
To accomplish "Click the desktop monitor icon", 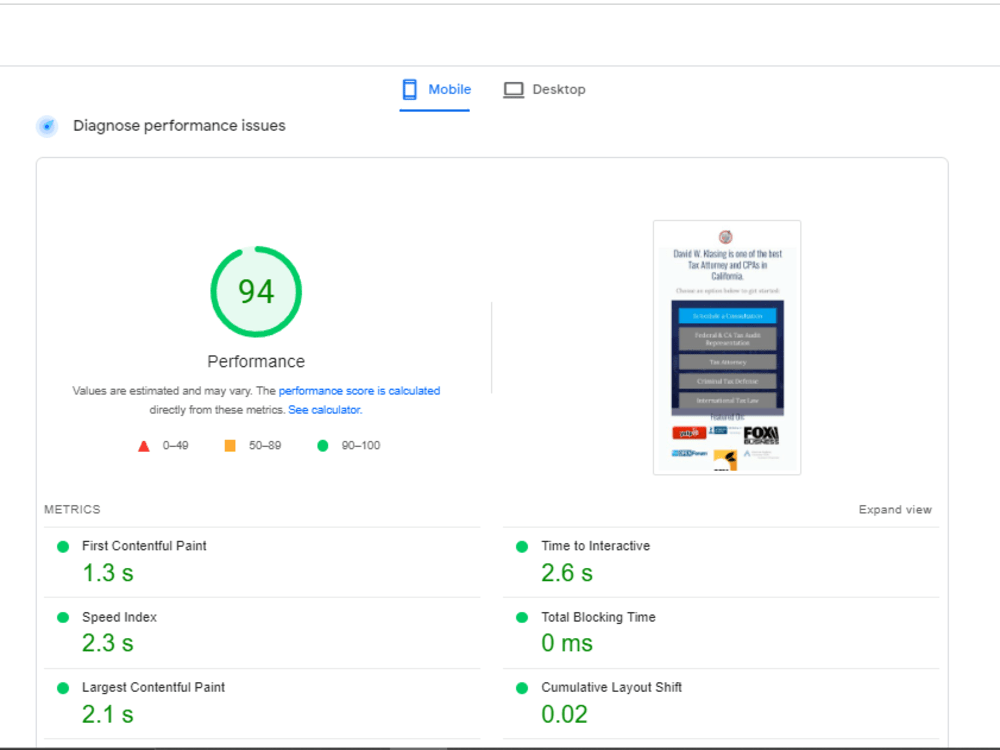I will pos(513,90).
